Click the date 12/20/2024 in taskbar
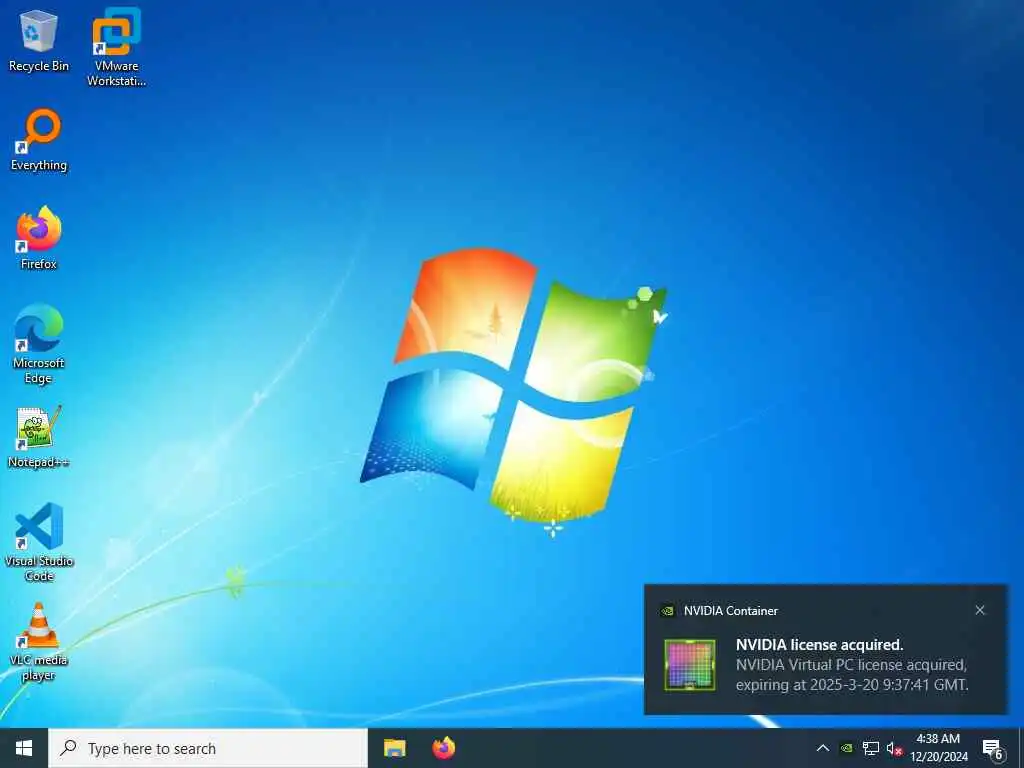Viewport: 1024px width, 768px height. tap(939, 757)
